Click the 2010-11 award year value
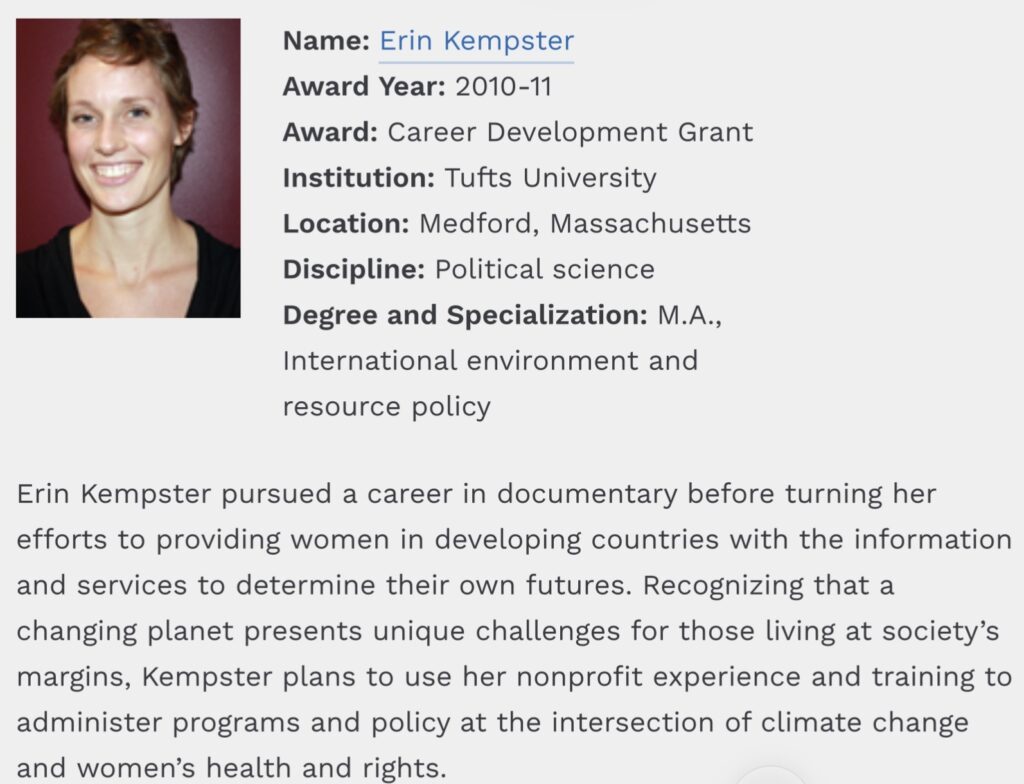 tap(503, 86)
